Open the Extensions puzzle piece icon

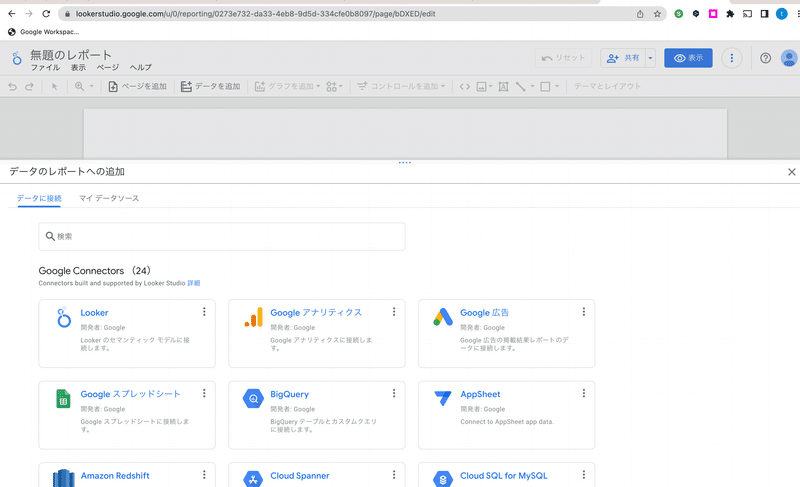coord(730,14)
